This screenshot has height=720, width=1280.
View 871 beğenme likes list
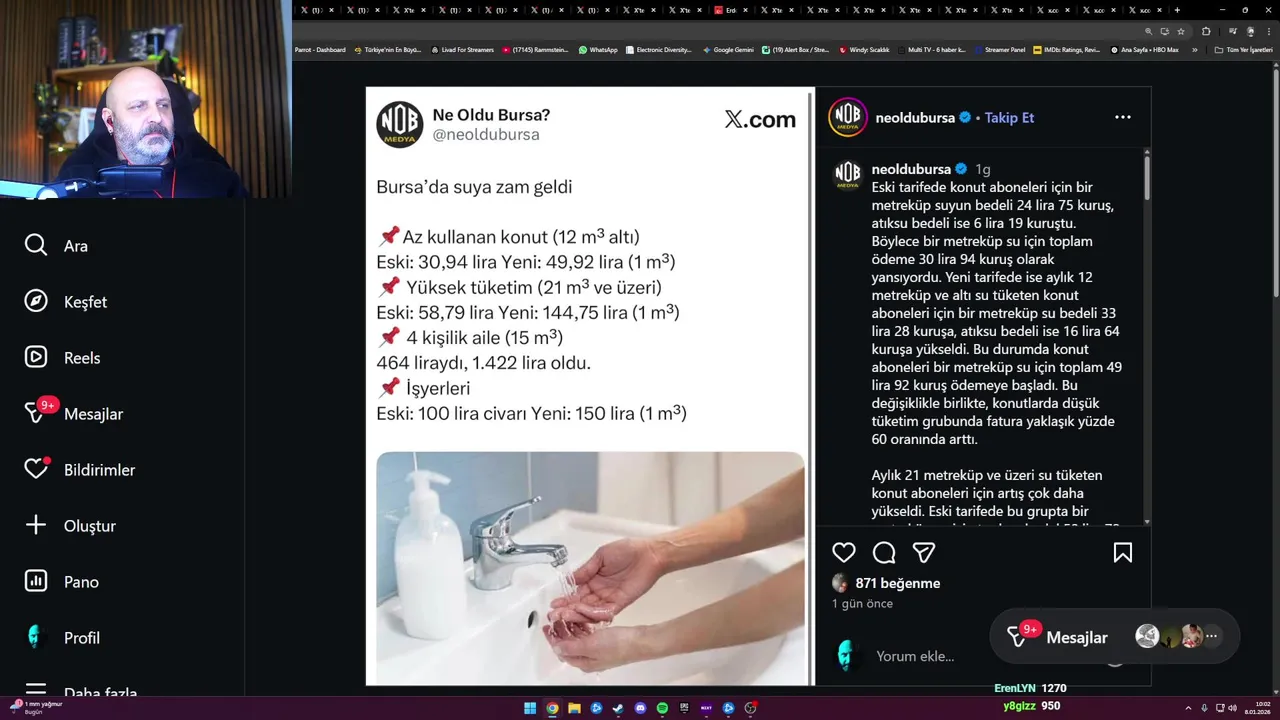pyautogui.click(x=898, y=583)
